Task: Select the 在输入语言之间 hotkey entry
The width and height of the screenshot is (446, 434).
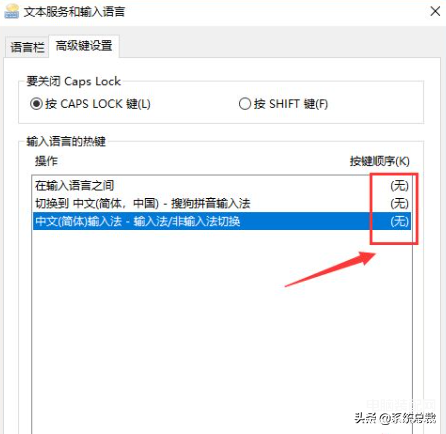Action: pos(222,185)
